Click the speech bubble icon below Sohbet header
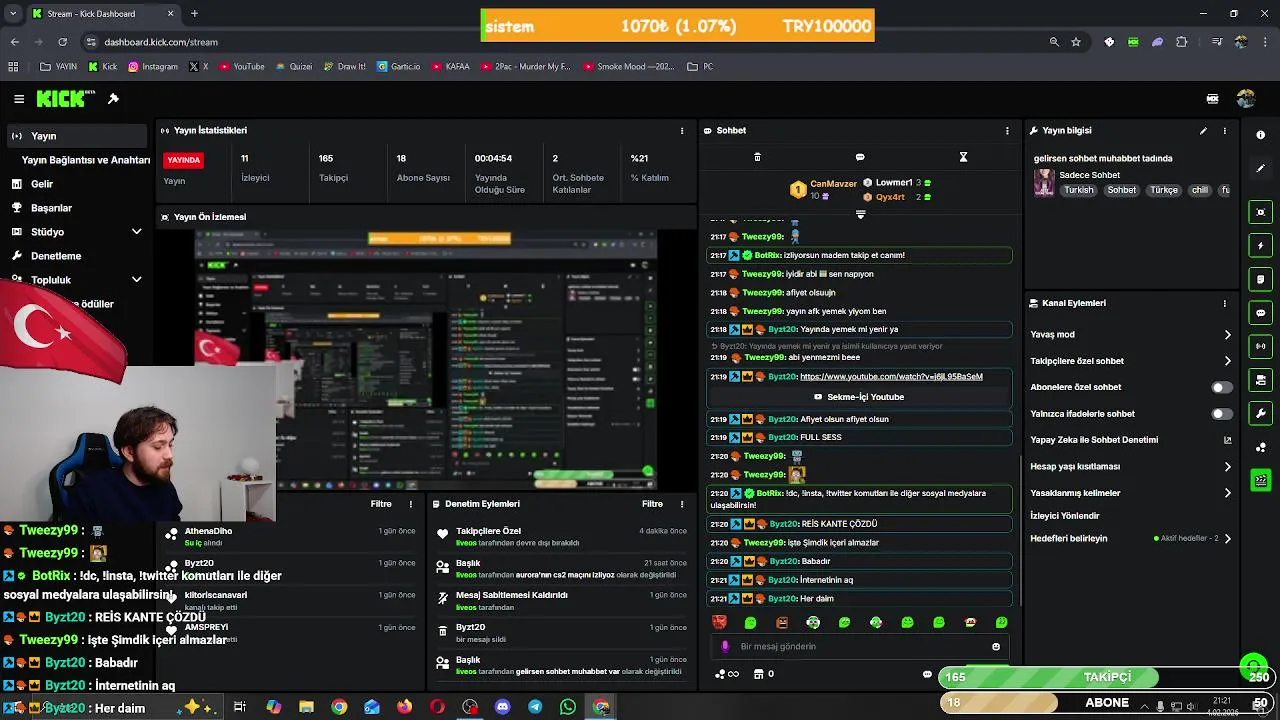 pos(860,157)
